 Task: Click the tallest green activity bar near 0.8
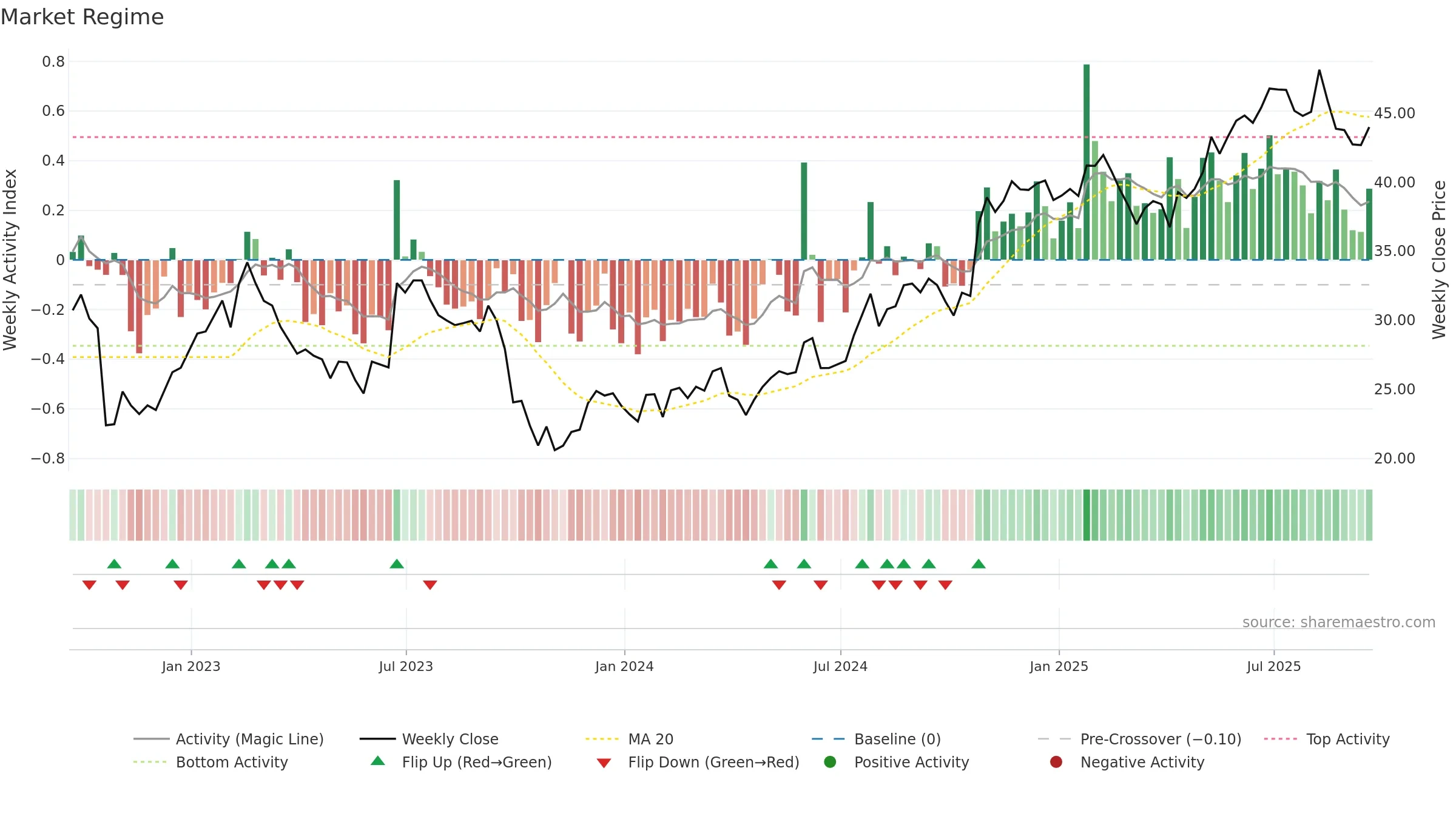(x=1087, y=162)
